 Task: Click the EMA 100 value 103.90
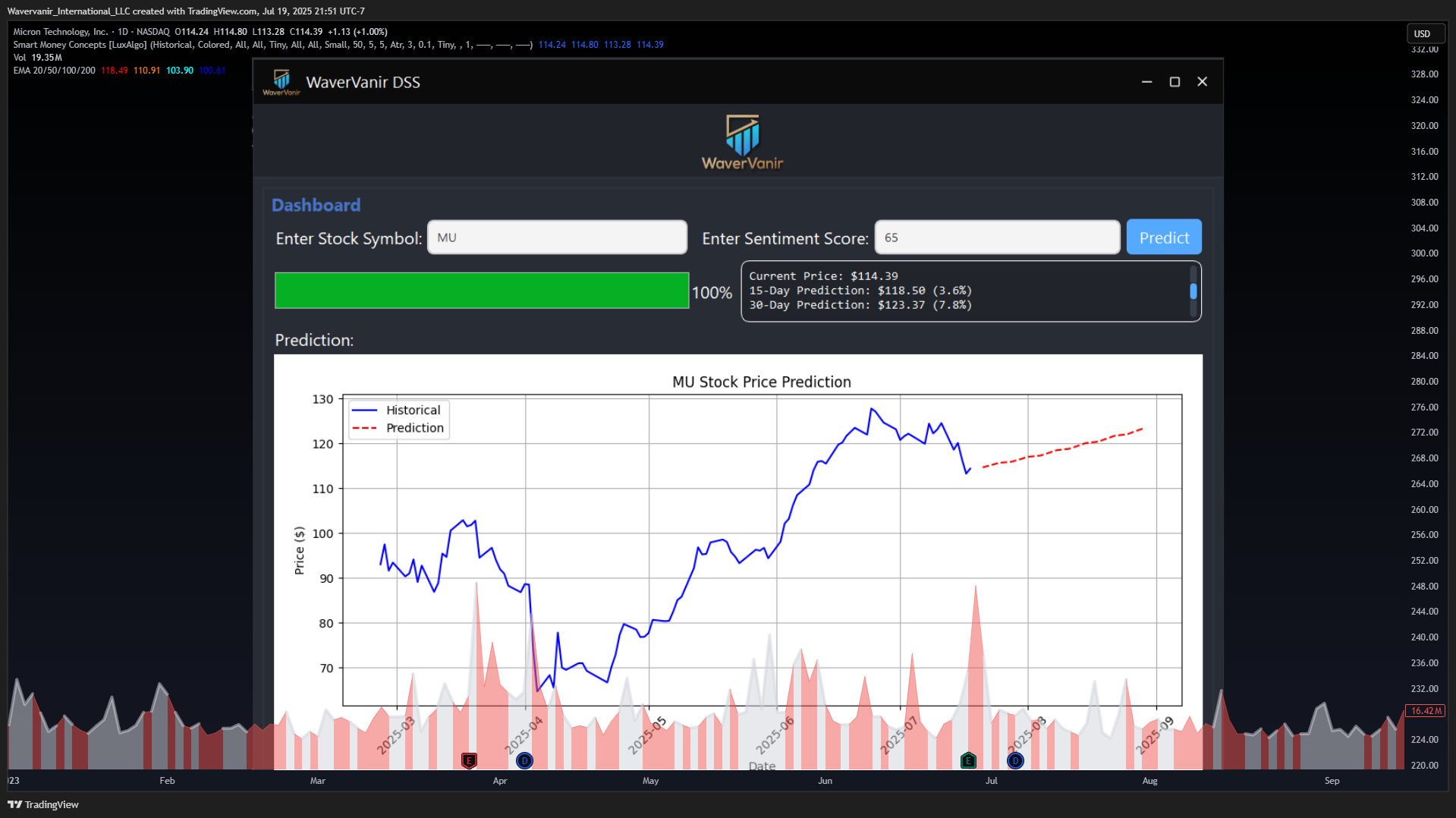pos(180,71)
